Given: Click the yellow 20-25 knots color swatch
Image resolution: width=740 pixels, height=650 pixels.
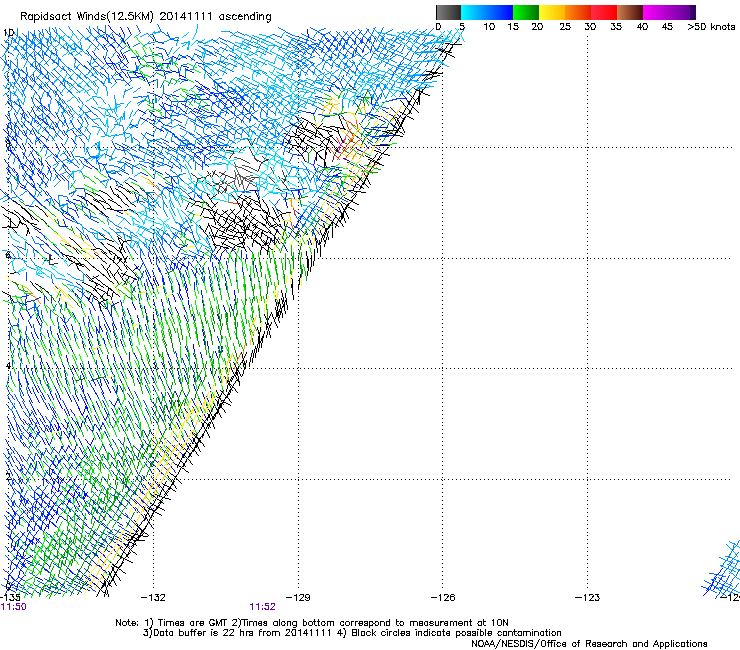Looking at the screenshot, I should pyautogui.click(x=552, y=12).
